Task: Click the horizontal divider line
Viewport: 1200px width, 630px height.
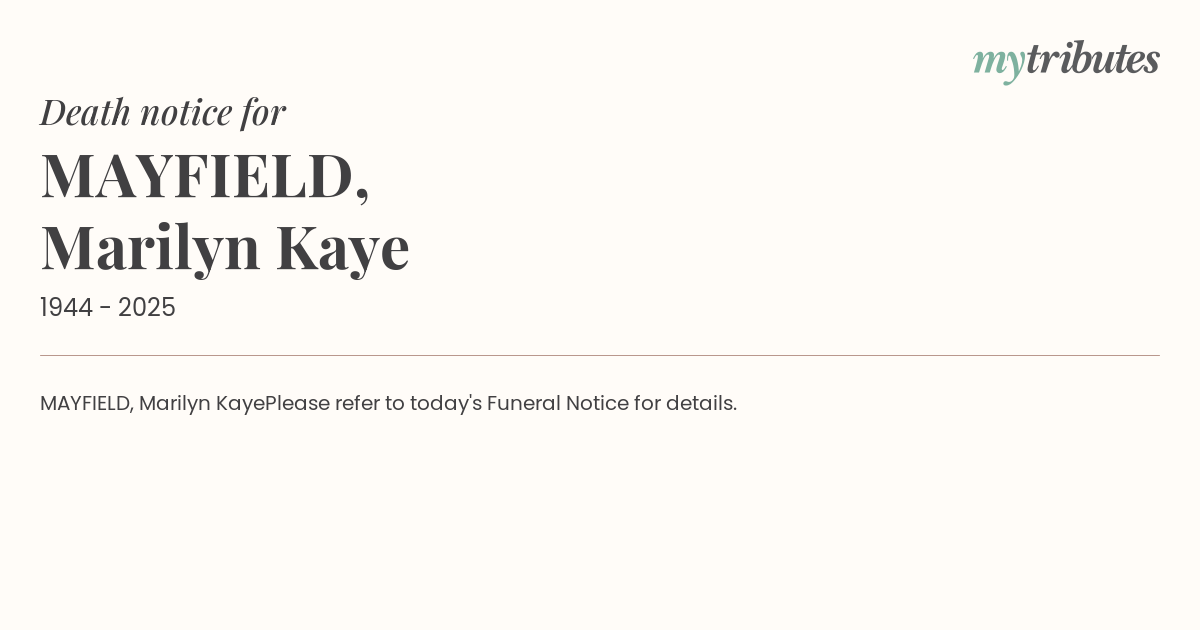Action: pyautogui.click(x=600, y=355)
